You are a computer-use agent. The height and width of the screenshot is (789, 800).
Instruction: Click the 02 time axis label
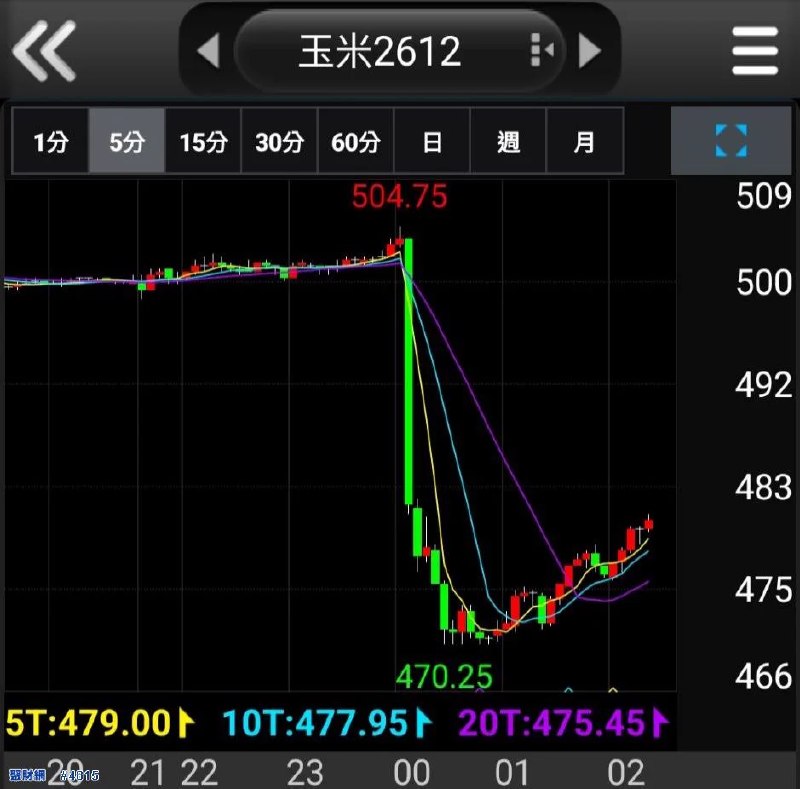(x=626, y=772)
